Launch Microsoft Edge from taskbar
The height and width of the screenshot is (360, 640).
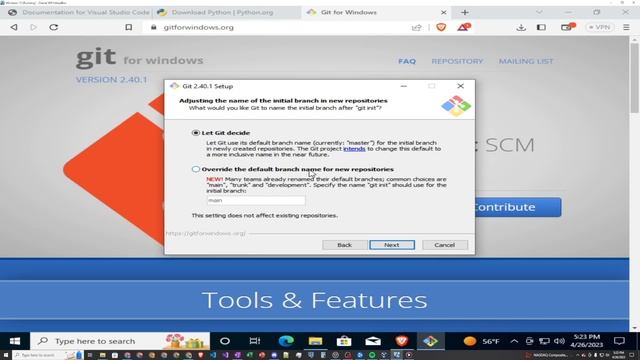coord(286,341)
